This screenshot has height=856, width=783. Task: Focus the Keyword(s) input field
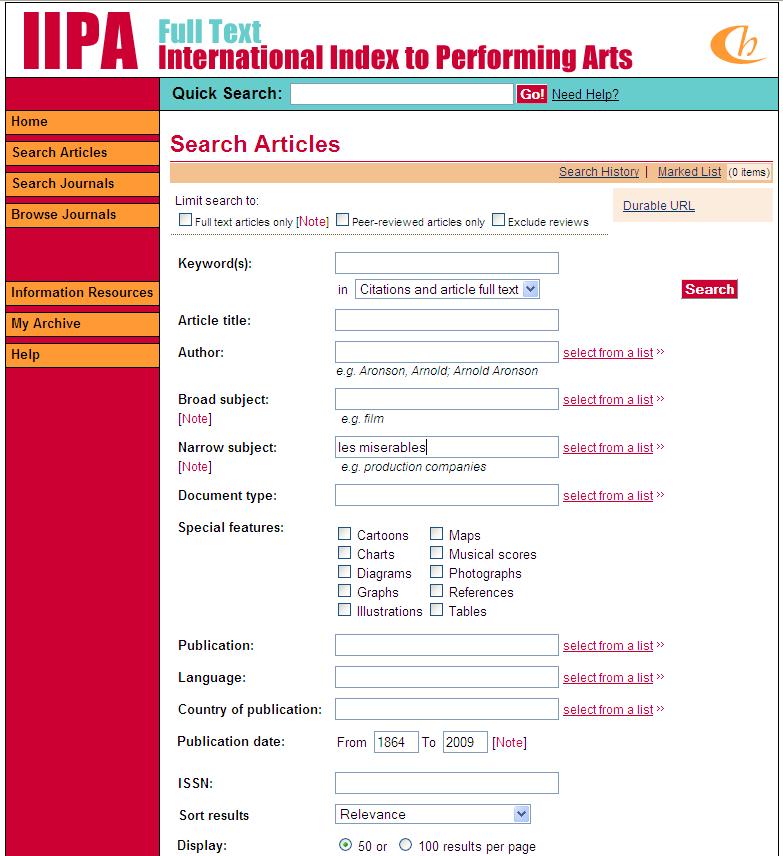[x=447, y=263]
